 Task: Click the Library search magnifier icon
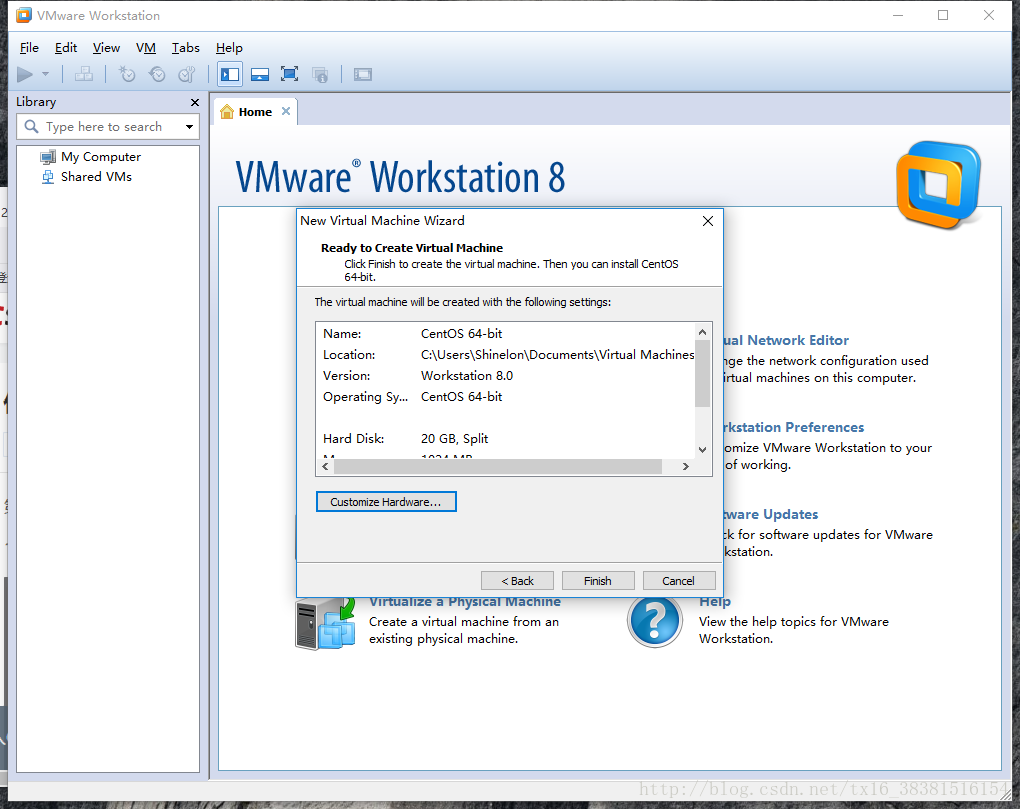pyautogui.click(x=31, y=126)
